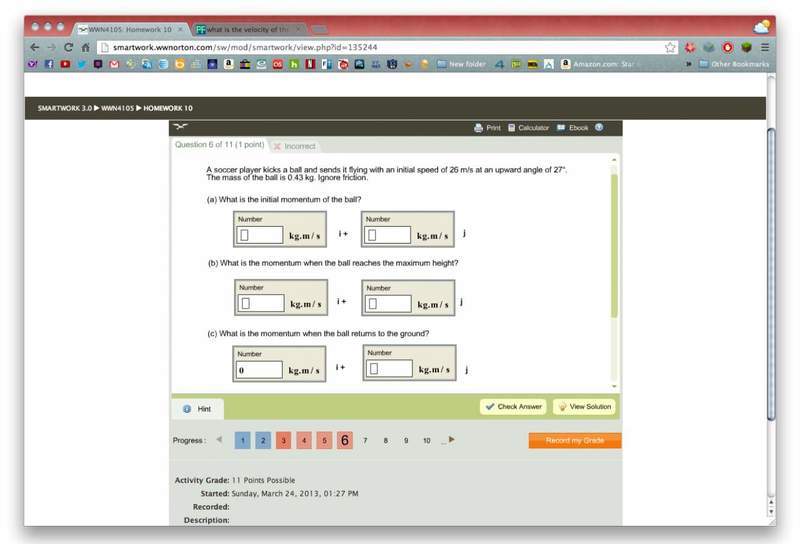
Task: Open the browser home page icon
Action: coord(86,47)
